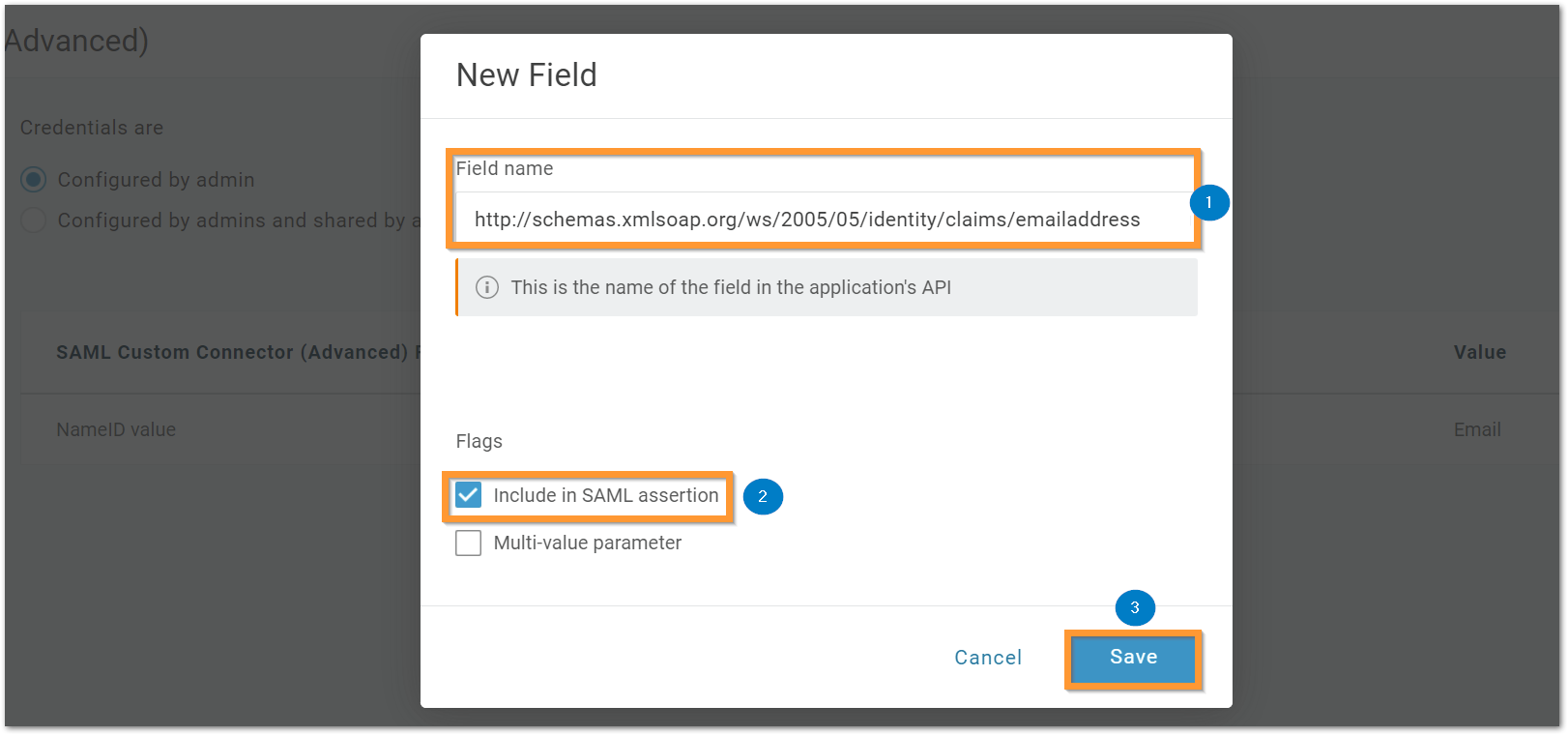Click into the Field name input

(x=826, y=219)
